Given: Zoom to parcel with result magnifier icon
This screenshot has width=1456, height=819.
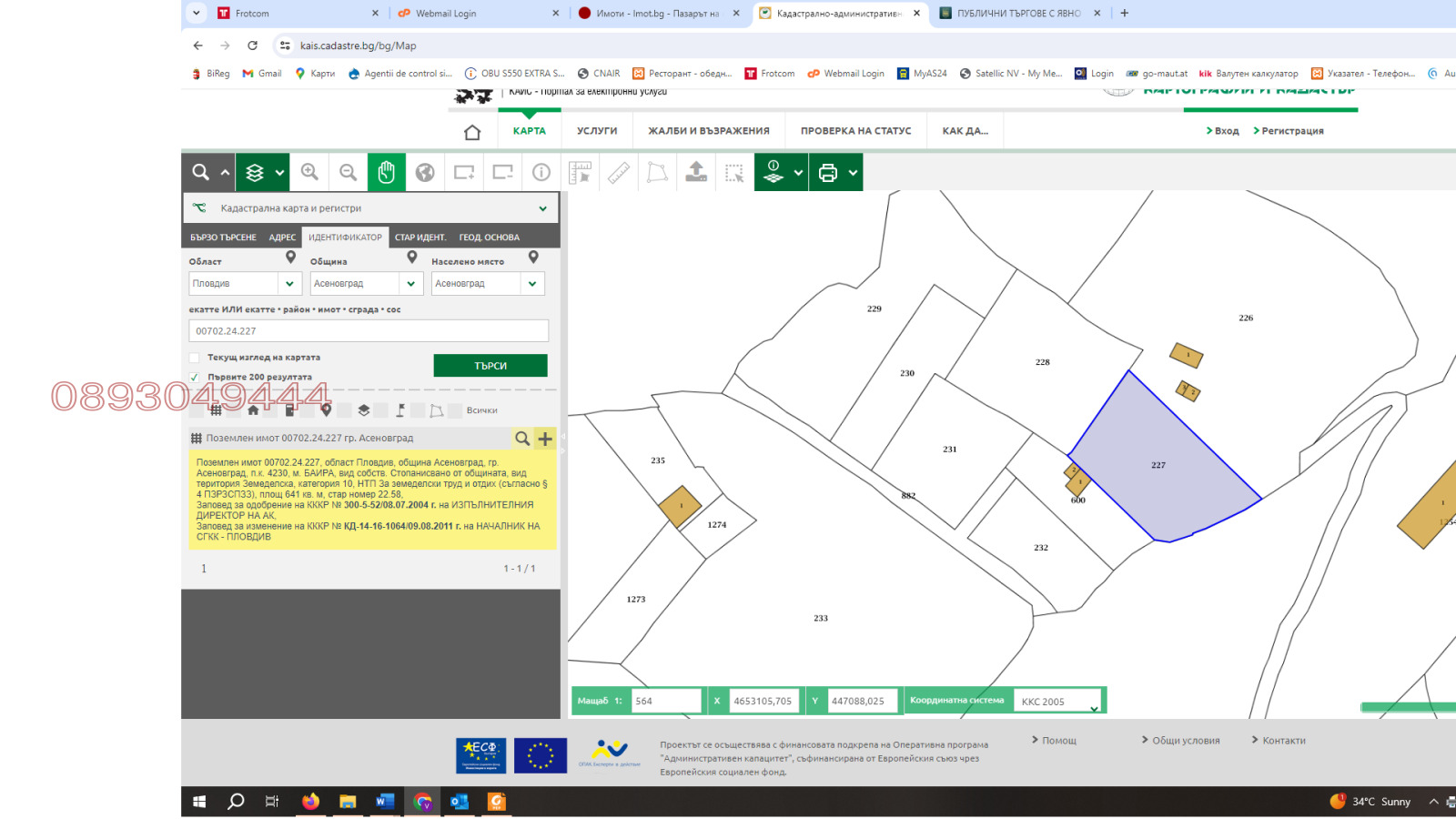Looking at the screenshot, I should [522, 439].
